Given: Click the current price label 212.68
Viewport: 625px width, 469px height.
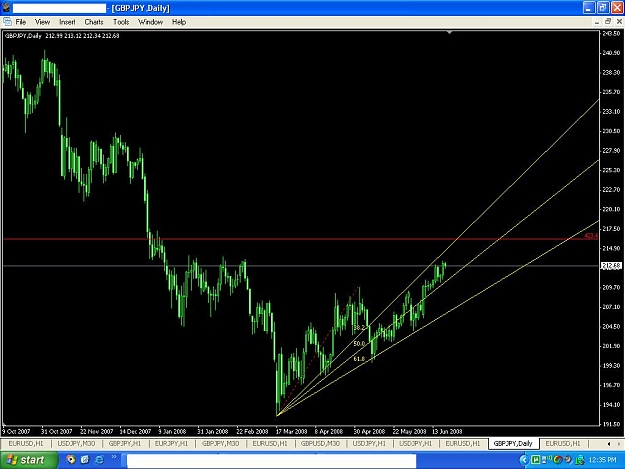Looking at the screenshot, I should (611, 265).
